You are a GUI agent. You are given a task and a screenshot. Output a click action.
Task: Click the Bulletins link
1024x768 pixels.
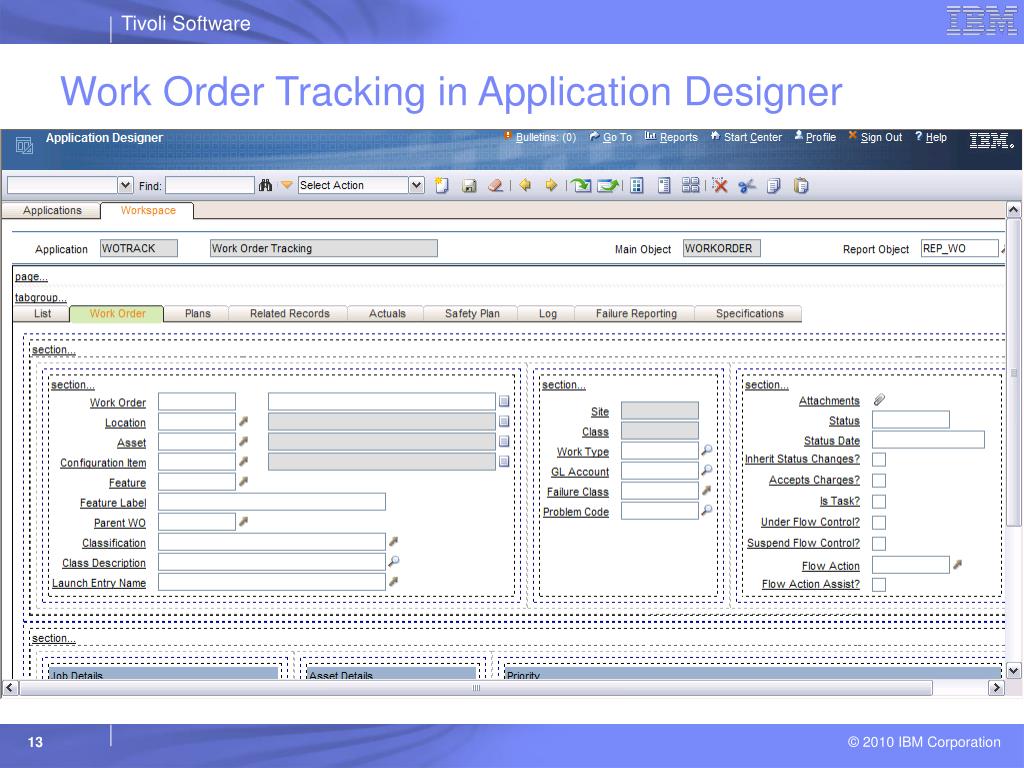coord(545,137)
